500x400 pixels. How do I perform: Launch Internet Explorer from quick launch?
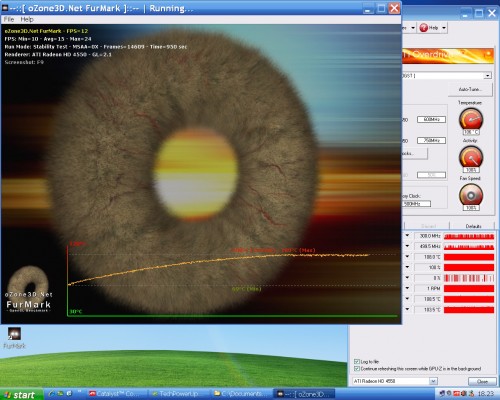coord(52,394)
